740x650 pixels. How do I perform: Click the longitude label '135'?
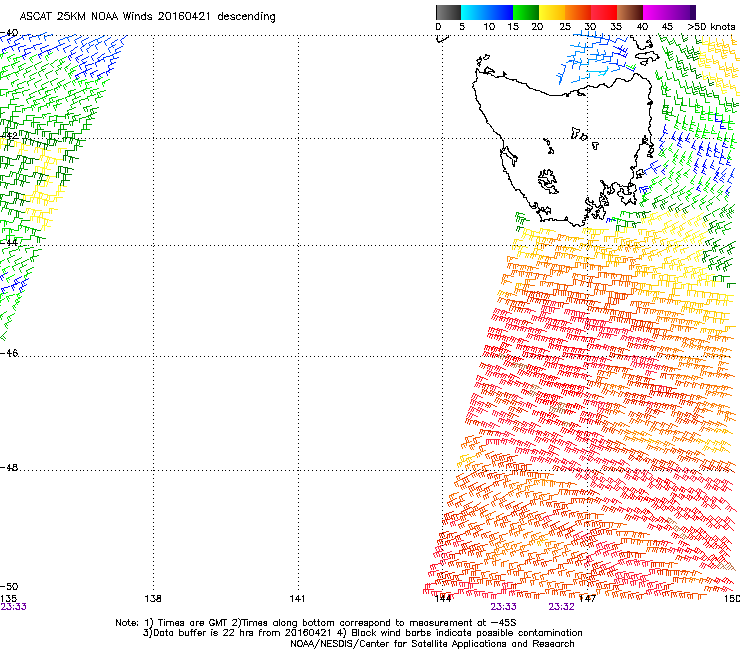pos(8,599)
